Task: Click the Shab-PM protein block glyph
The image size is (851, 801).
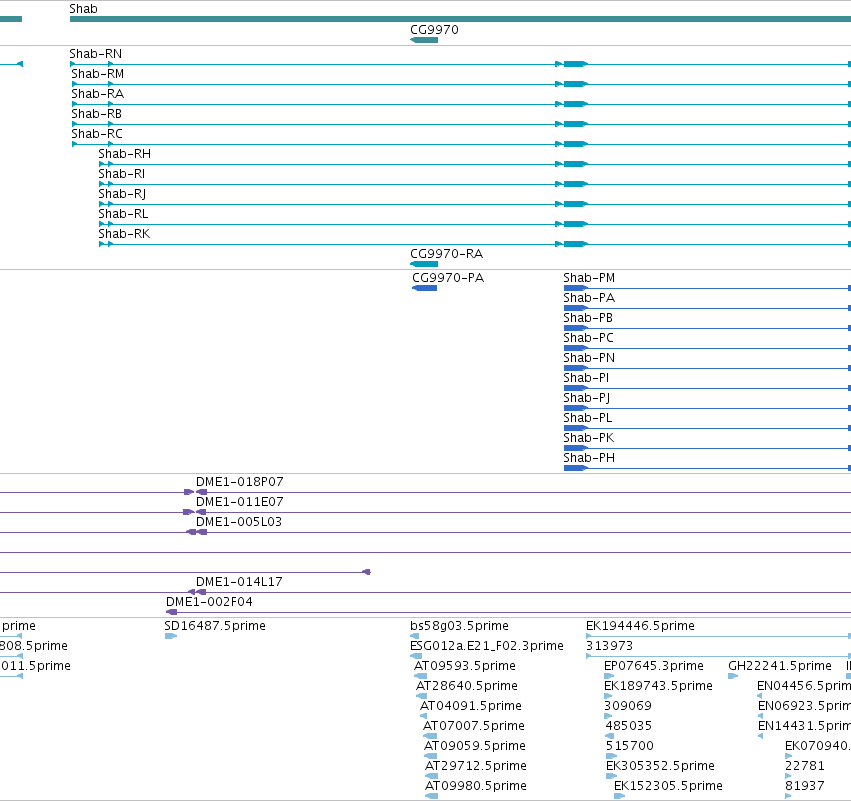Action: pos(576,288)
